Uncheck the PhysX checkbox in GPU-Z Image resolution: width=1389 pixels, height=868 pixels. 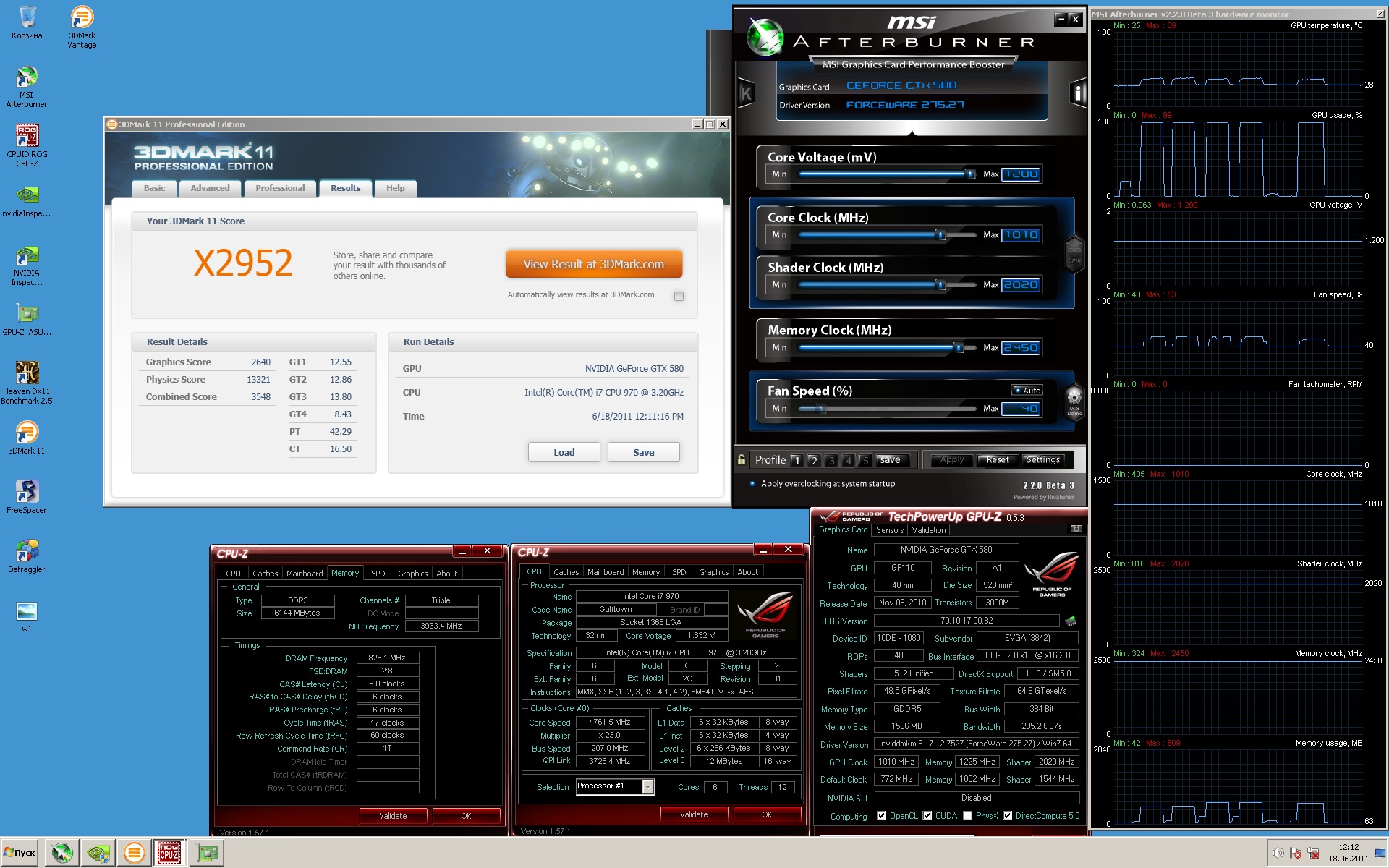pyautogui.click(x=968, y=816)
